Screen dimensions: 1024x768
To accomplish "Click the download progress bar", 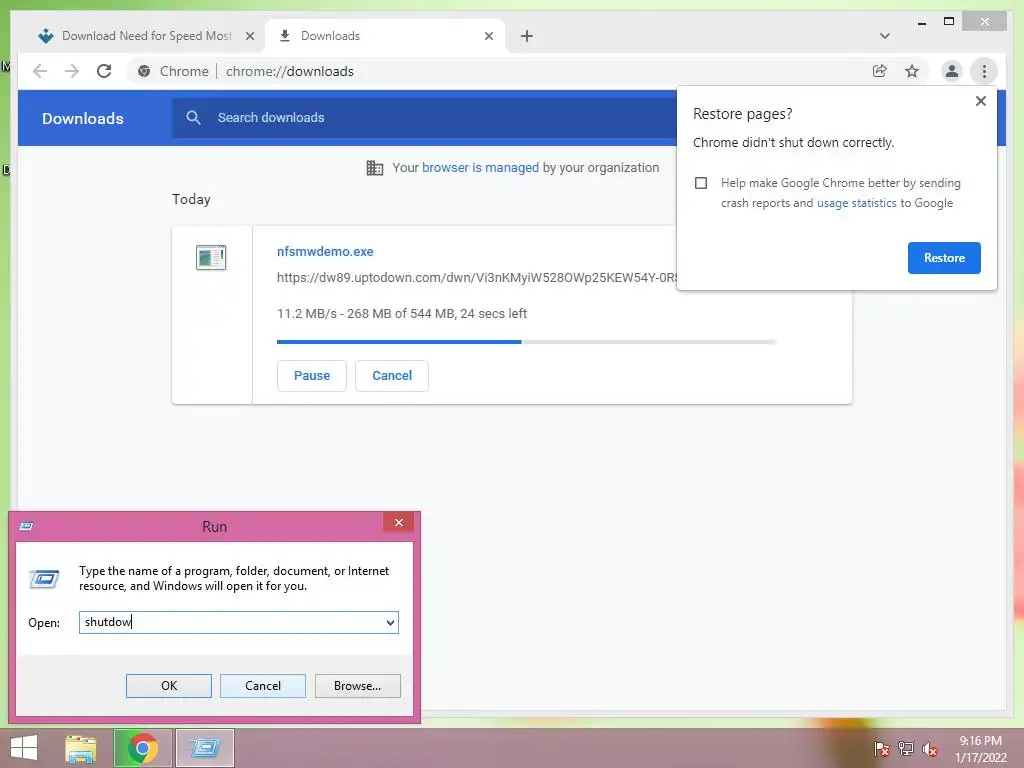I will point(526,342).
